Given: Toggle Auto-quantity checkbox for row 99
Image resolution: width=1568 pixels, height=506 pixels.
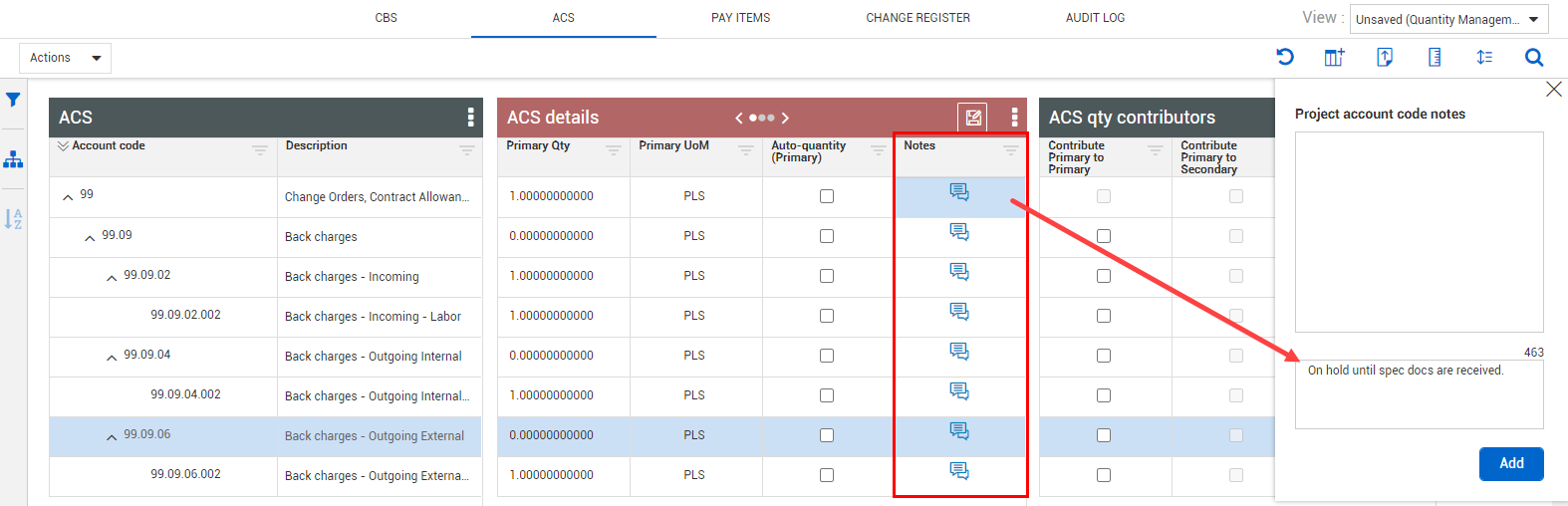Looking at the screenshot, I should (x=827, y=196).
